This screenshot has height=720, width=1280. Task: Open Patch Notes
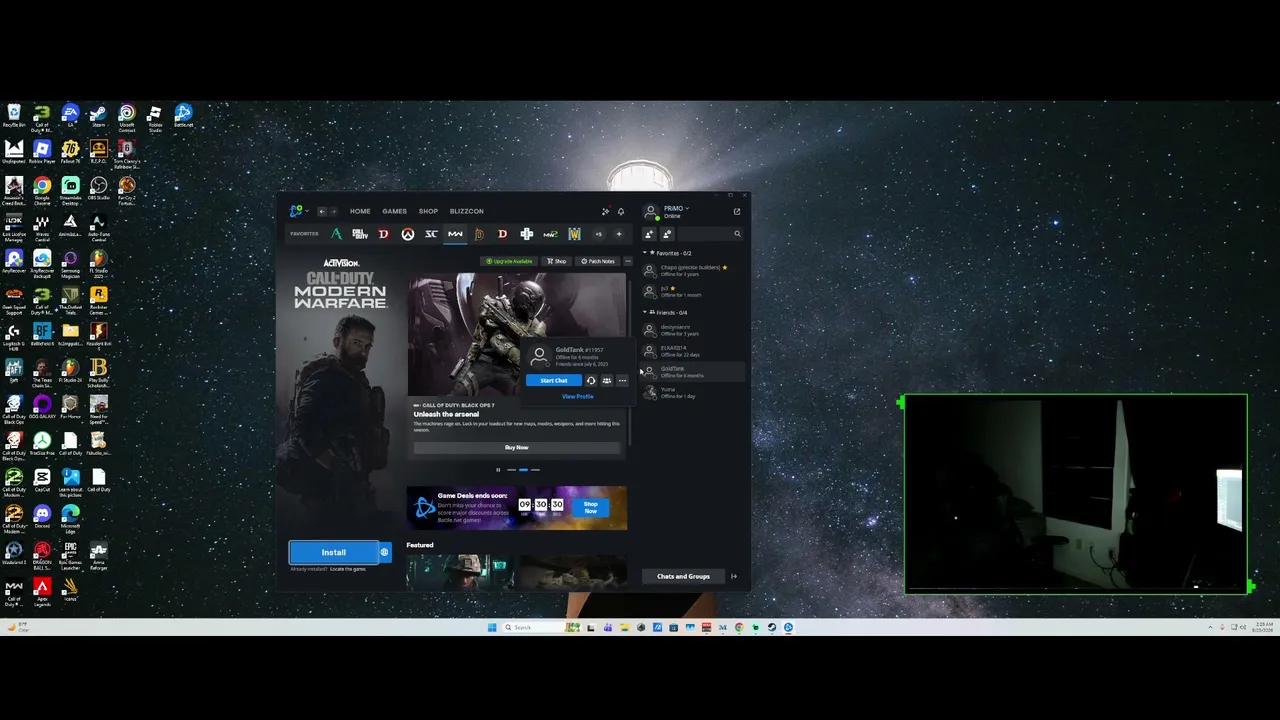tap(598, 261)
